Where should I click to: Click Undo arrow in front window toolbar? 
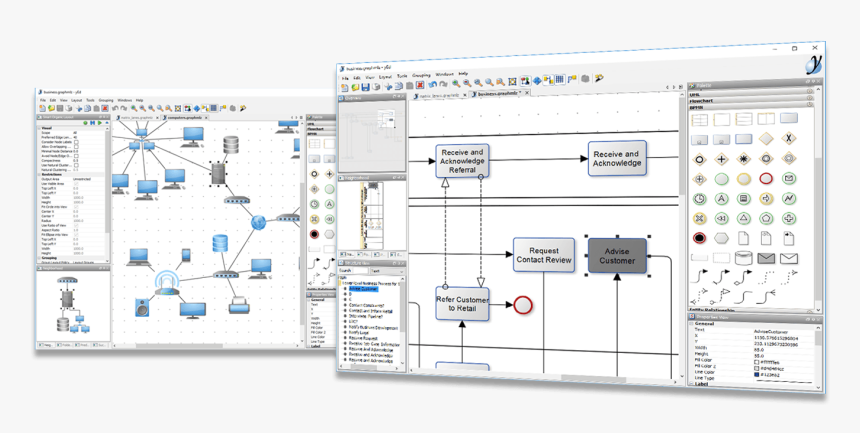[432, 85]
